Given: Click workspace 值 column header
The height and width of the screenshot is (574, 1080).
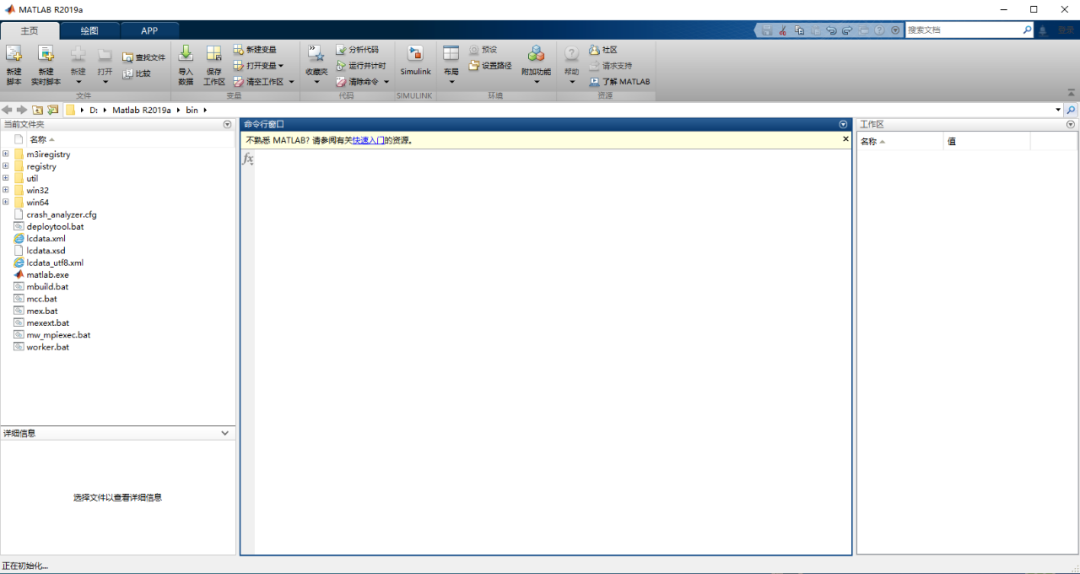Looking at the screenshot, I should (x=986, y=141).
